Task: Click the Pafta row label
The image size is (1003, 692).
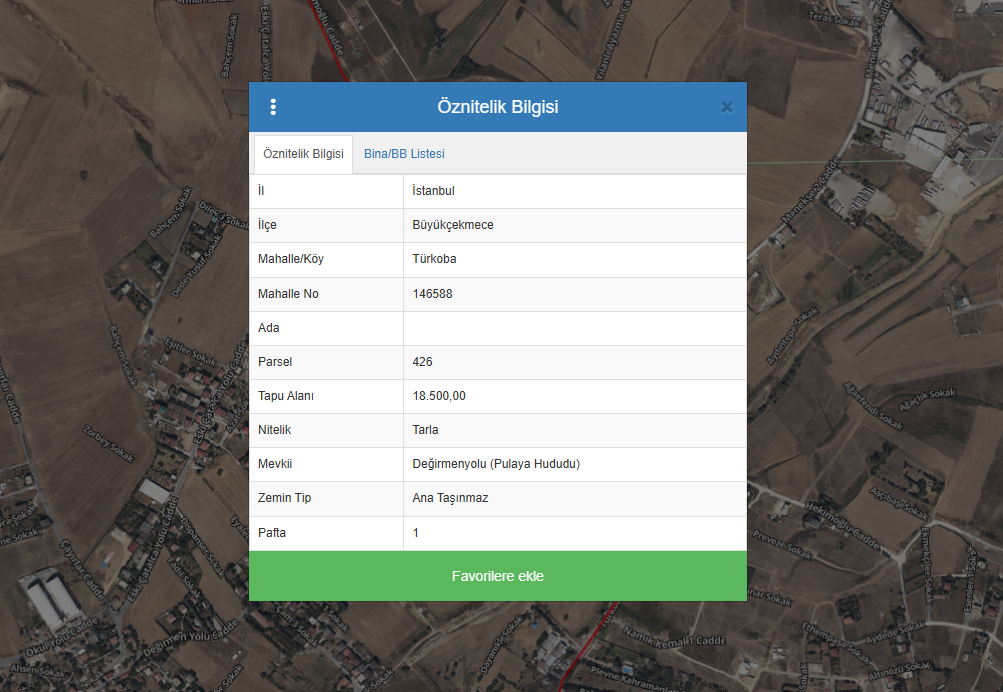Action: (272, 533)
